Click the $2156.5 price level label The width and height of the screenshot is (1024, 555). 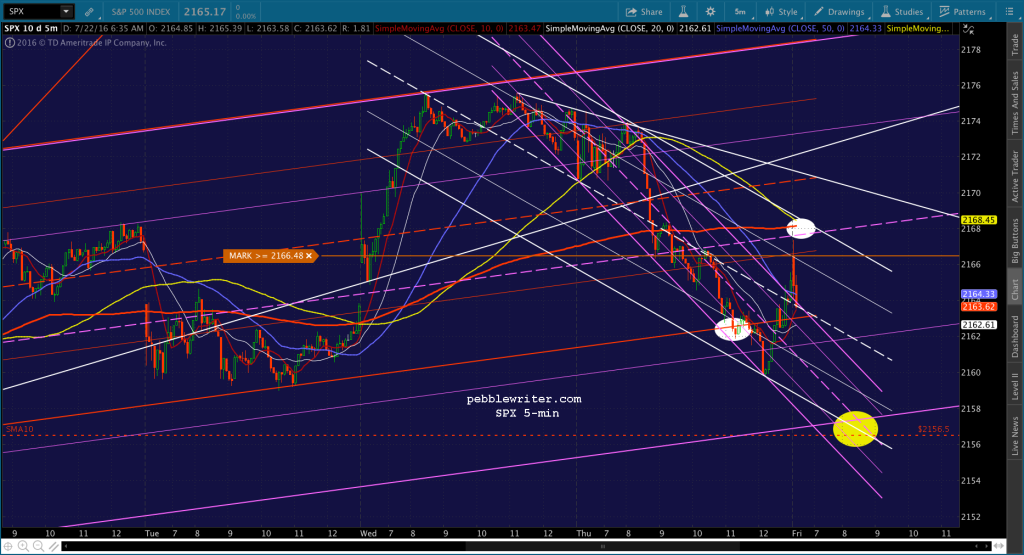[933, 429]
